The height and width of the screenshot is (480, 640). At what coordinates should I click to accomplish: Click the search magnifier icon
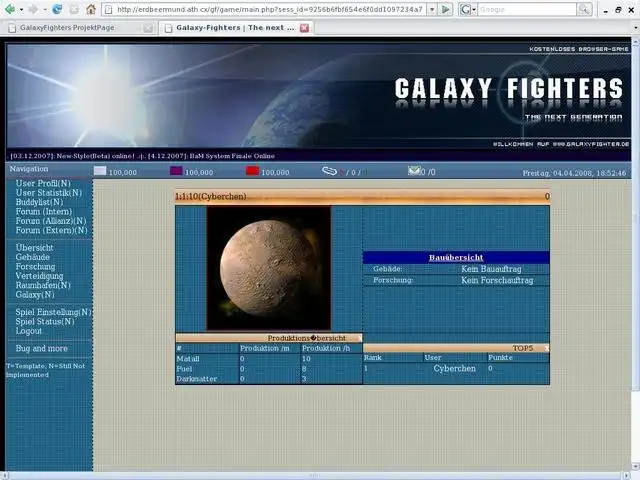pyautogui.click(x=584, y=9)
